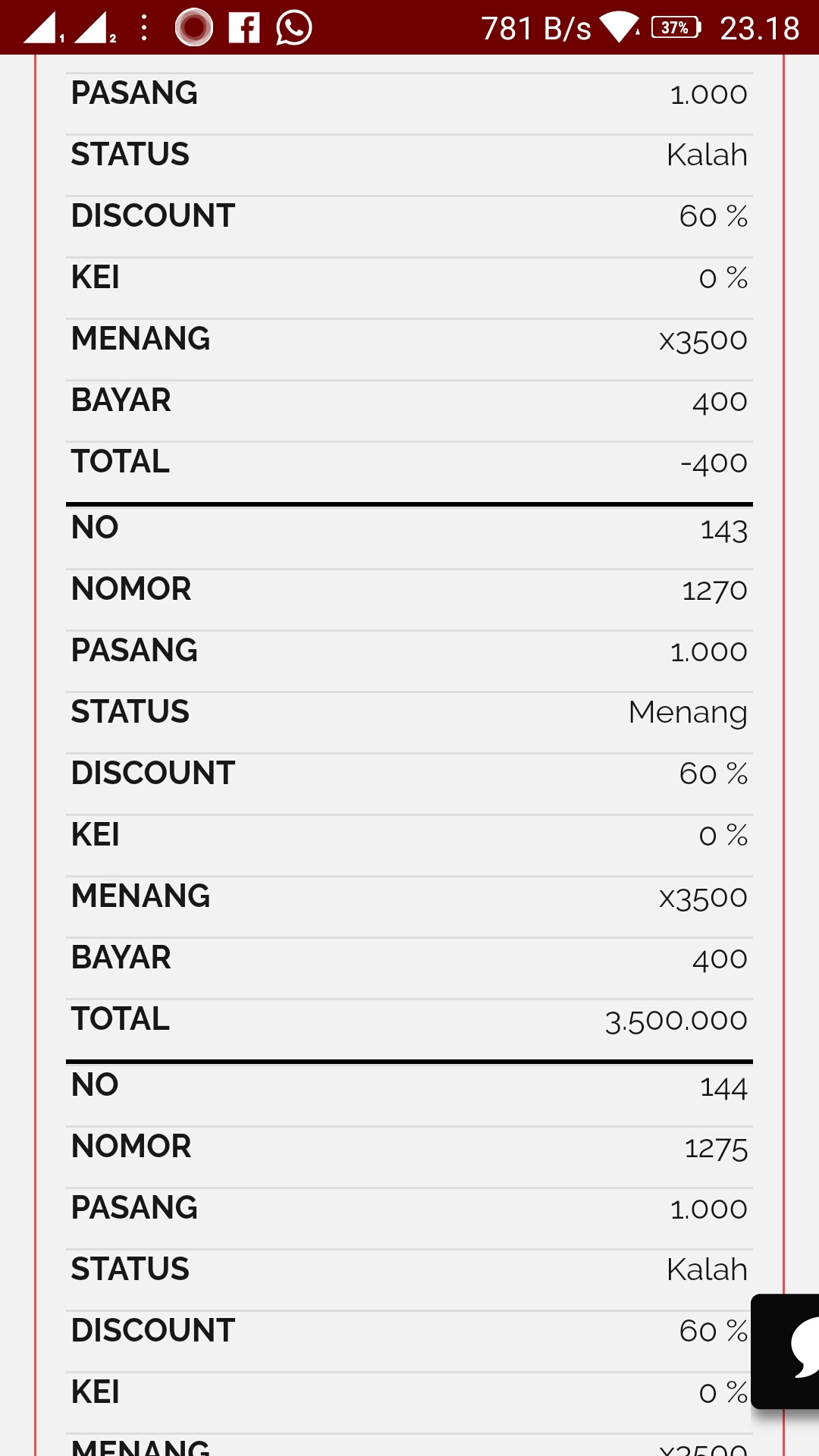The height and width of the screenshot is (1456, 819).
Task: Tap the WhatsApp notification icon
Action: [x=293, y=28]
